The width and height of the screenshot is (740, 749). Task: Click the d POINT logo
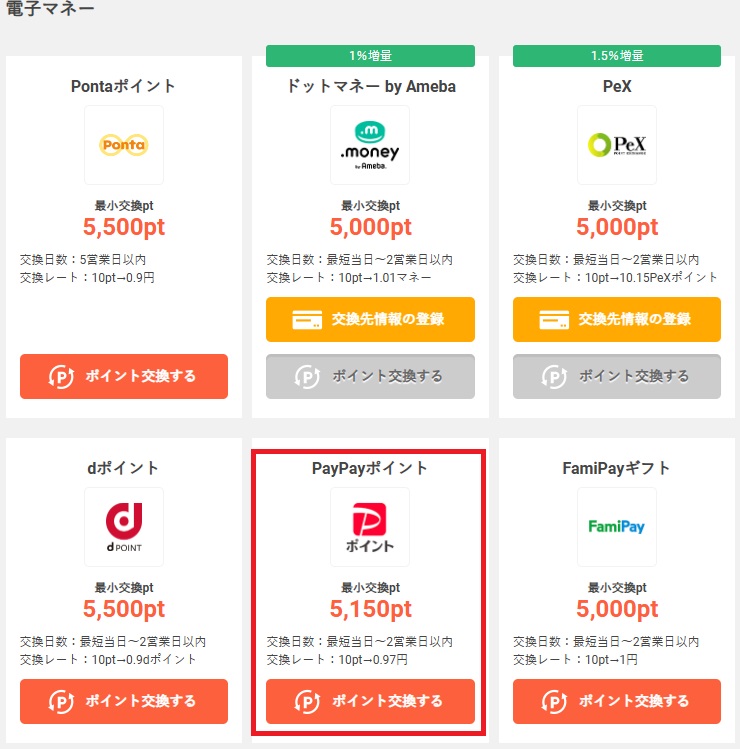(124, 527)
